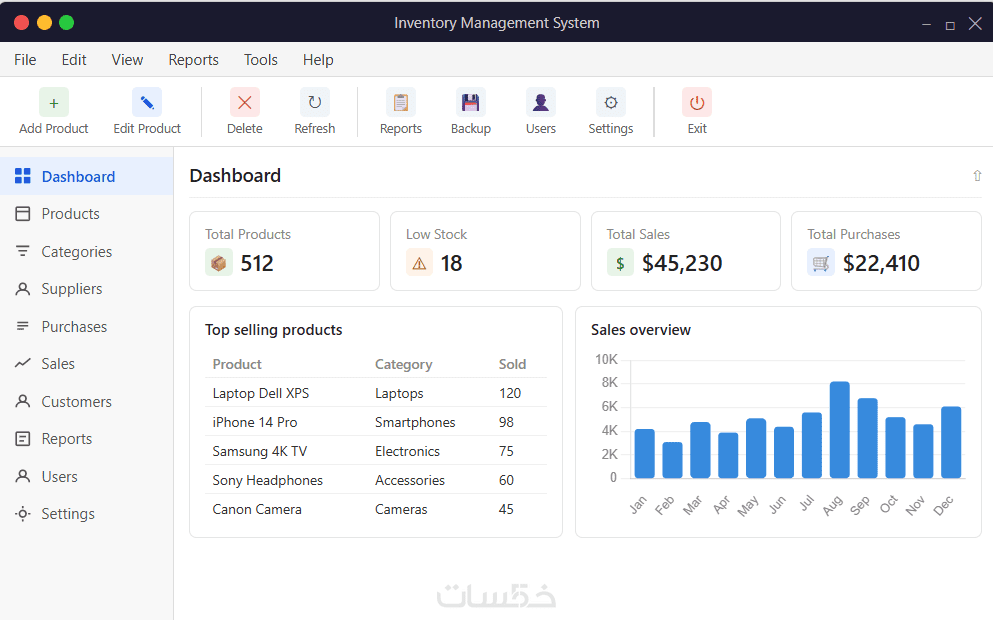The width and height of the screenshot is (993, 620).
Task: Click the Low Stock summary card
Action: [485, 251]
